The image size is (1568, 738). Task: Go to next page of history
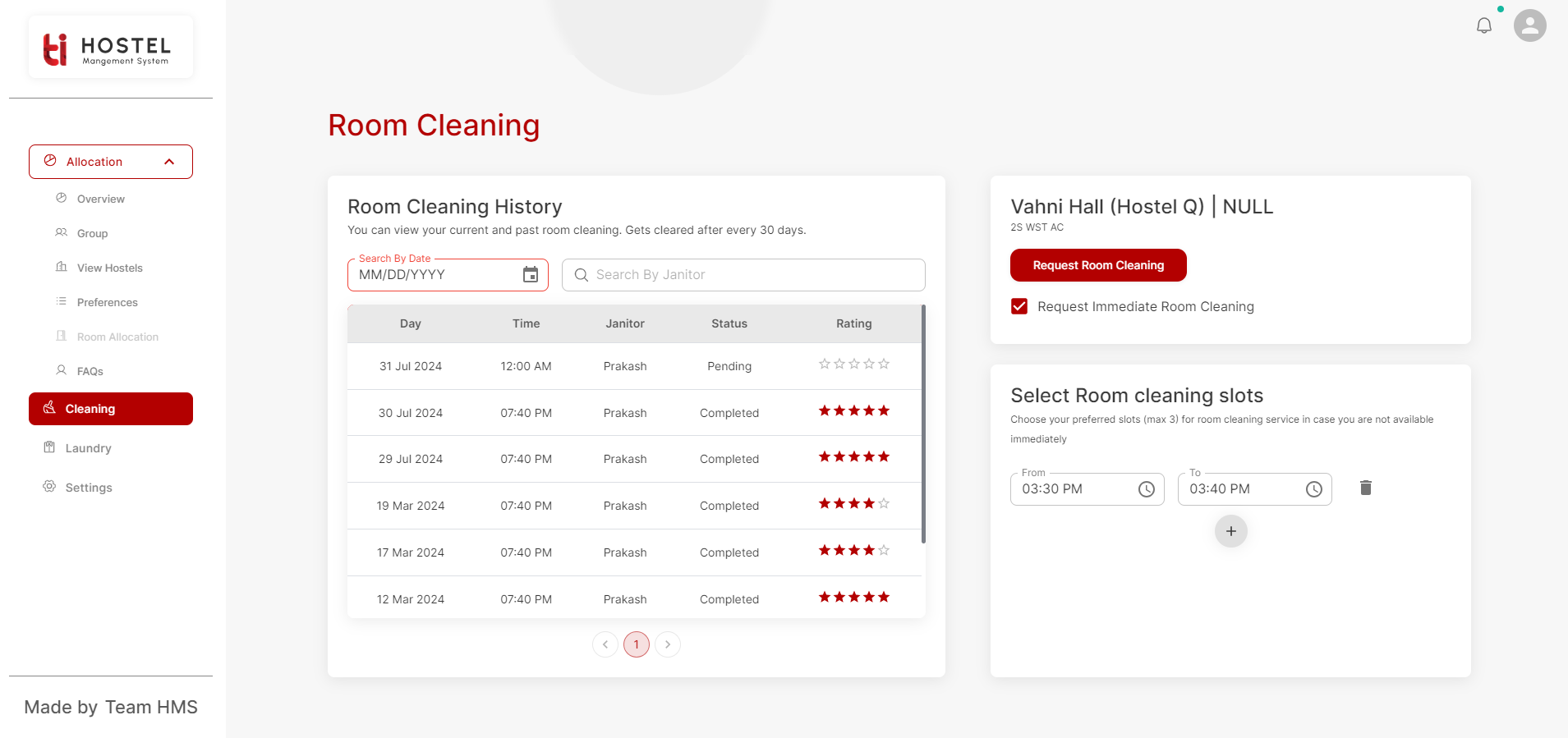pos(668,644)
